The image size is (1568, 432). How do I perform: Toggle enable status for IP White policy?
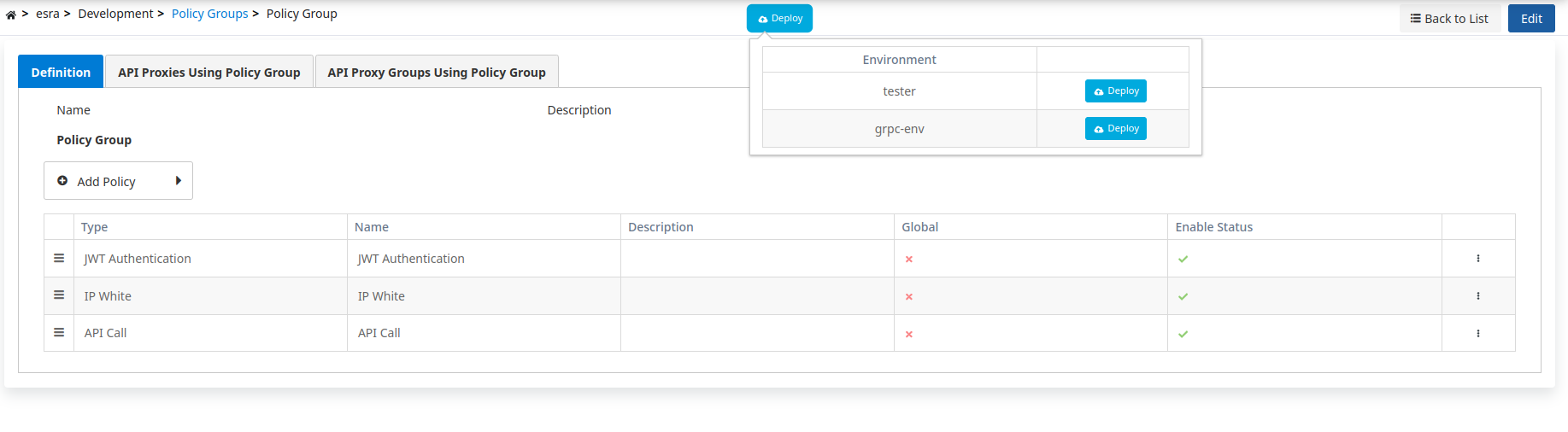click(1183, 297)
